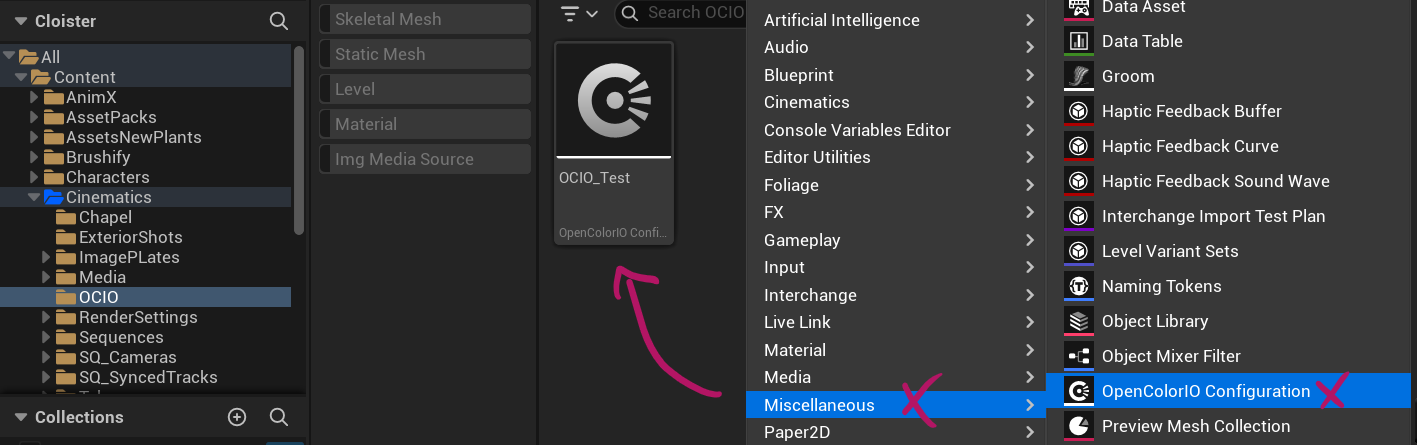Image resolution: width=1417 pixels, height=445 pixels.
Task: Toggle the Material filter button
Action: (x=425, y=124)
